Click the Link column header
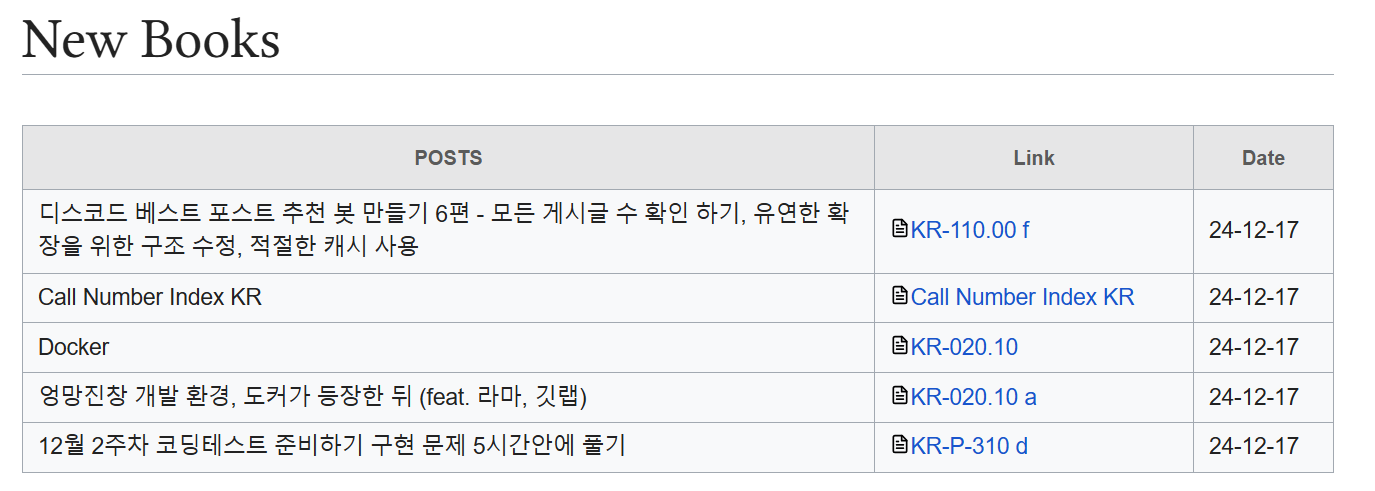The width and height of the screenshot is (1375, 491). pyautogui.click(x=1034, y=158)
